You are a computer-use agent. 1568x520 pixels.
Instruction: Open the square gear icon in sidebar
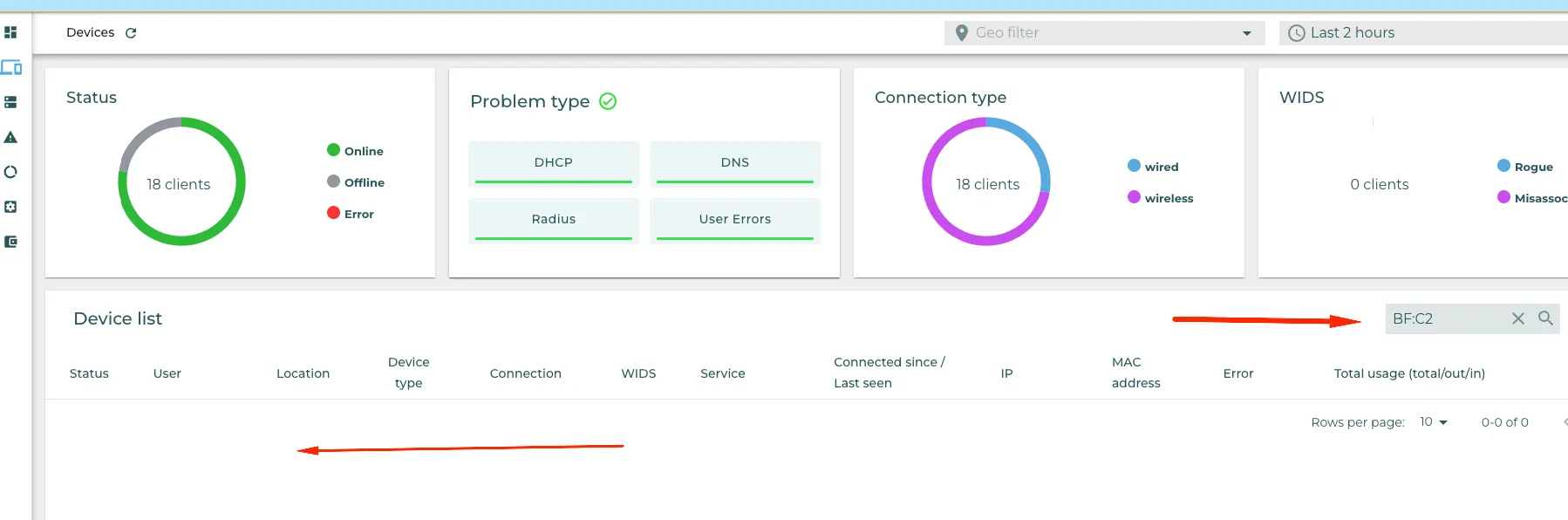tap(10, 207)
